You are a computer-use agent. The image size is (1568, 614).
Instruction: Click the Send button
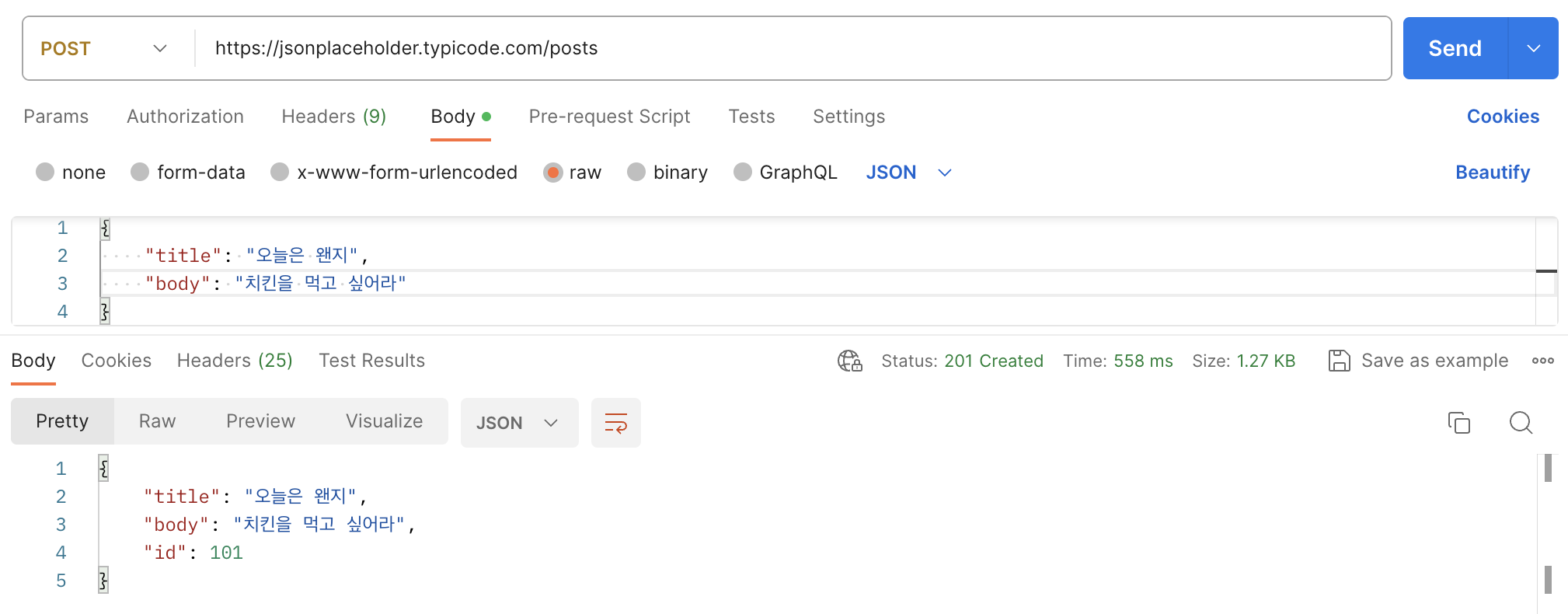[1454, 47]
